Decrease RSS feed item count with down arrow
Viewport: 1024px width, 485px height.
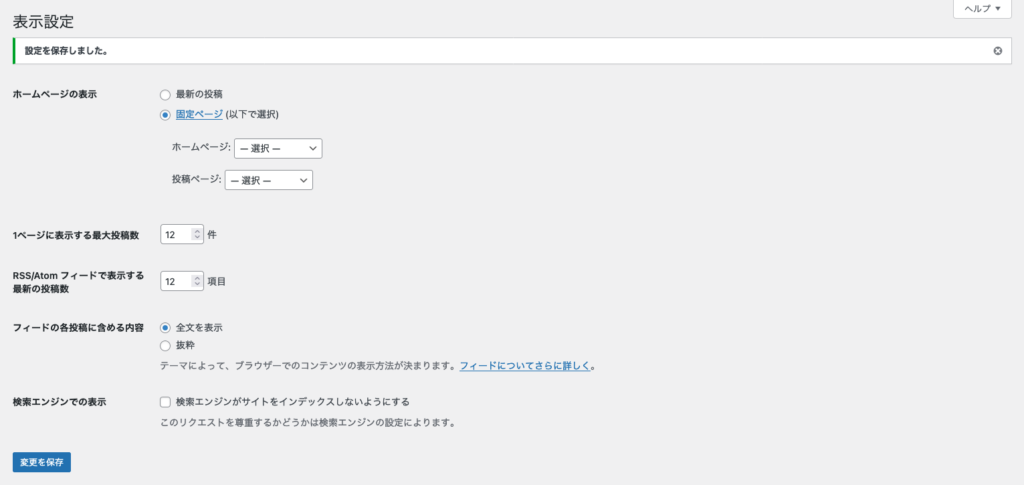197,286
